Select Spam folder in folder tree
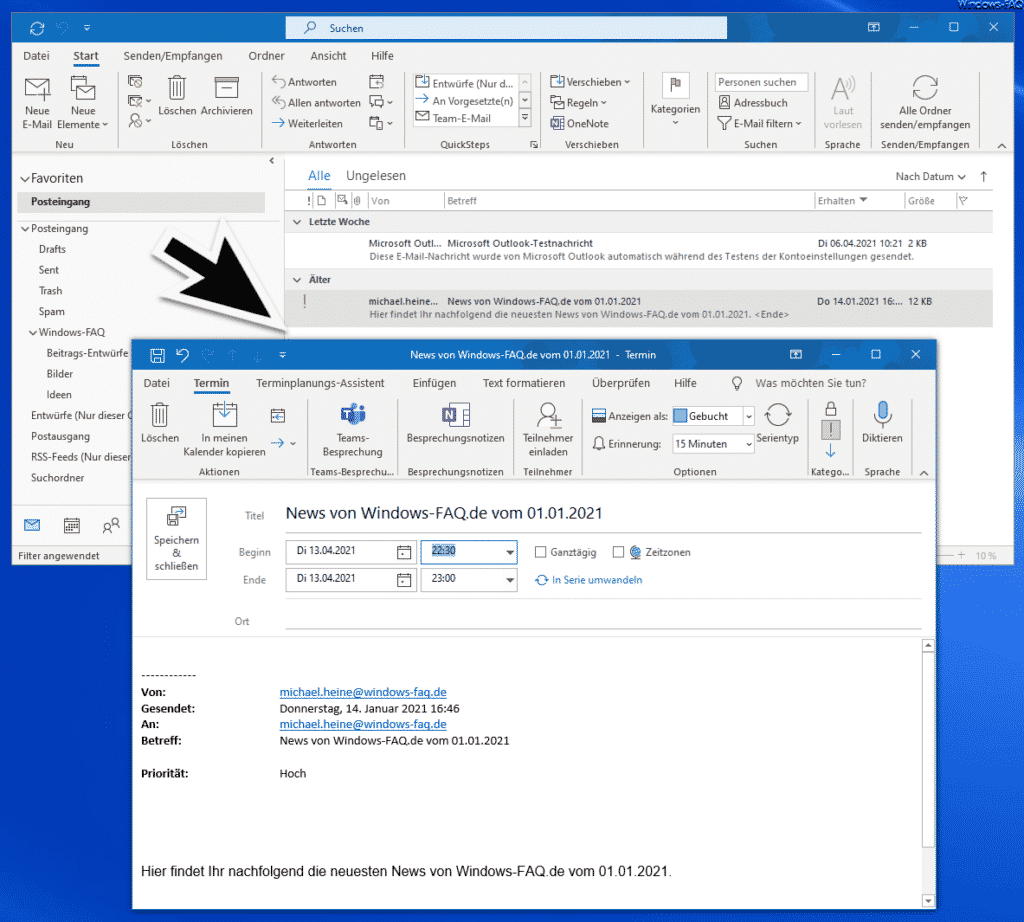The image size is (1024, 922). click(x=52, y=312)
